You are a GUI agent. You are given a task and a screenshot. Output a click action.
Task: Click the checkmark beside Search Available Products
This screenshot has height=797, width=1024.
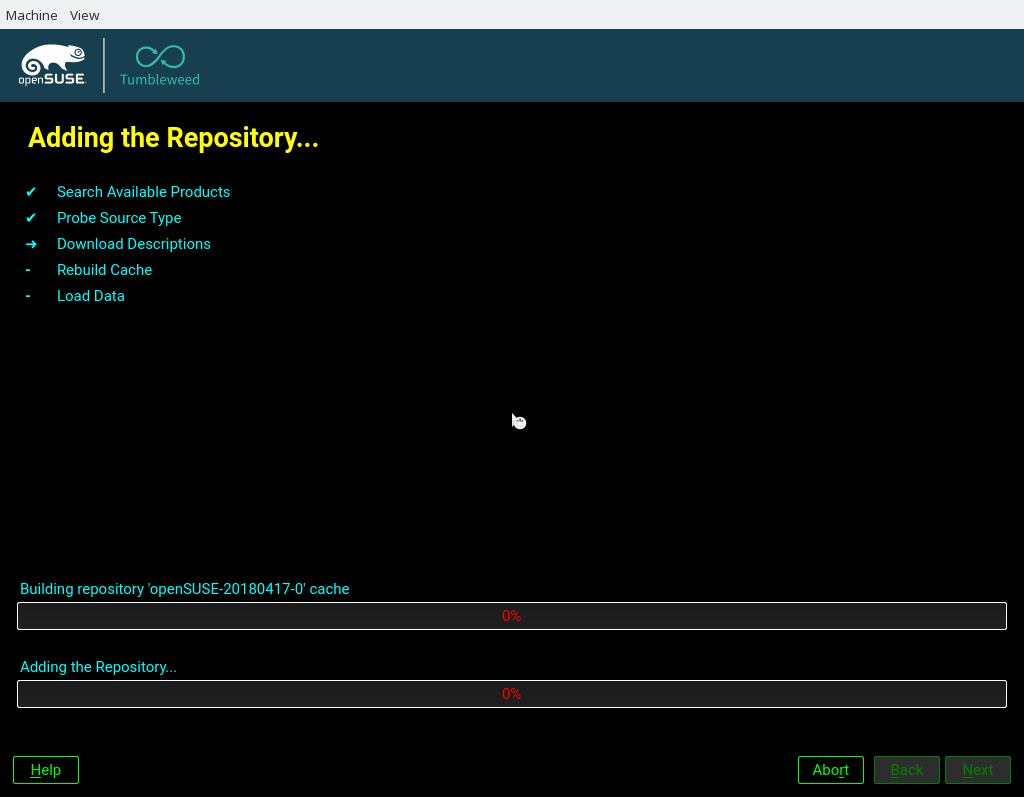click(x=31, y=192)
